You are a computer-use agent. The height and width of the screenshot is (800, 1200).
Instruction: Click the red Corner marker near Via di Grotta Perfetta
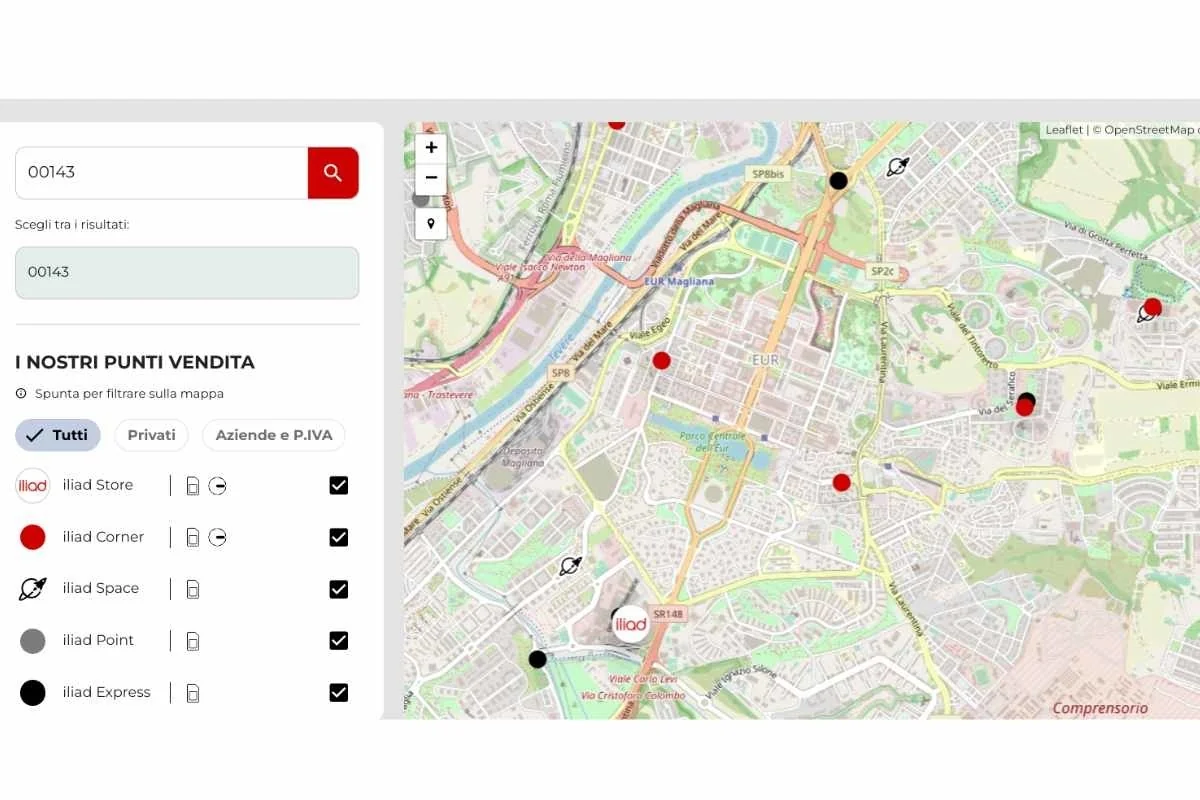pyautogui.click(x=1153, y=306)
